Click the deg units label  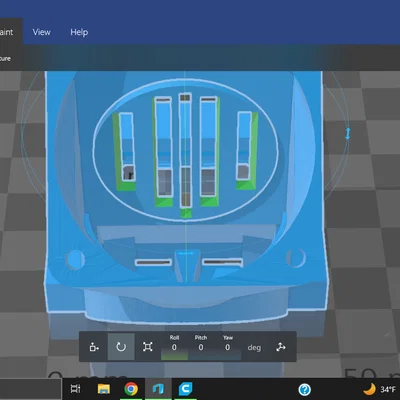[x=254, y=348]
